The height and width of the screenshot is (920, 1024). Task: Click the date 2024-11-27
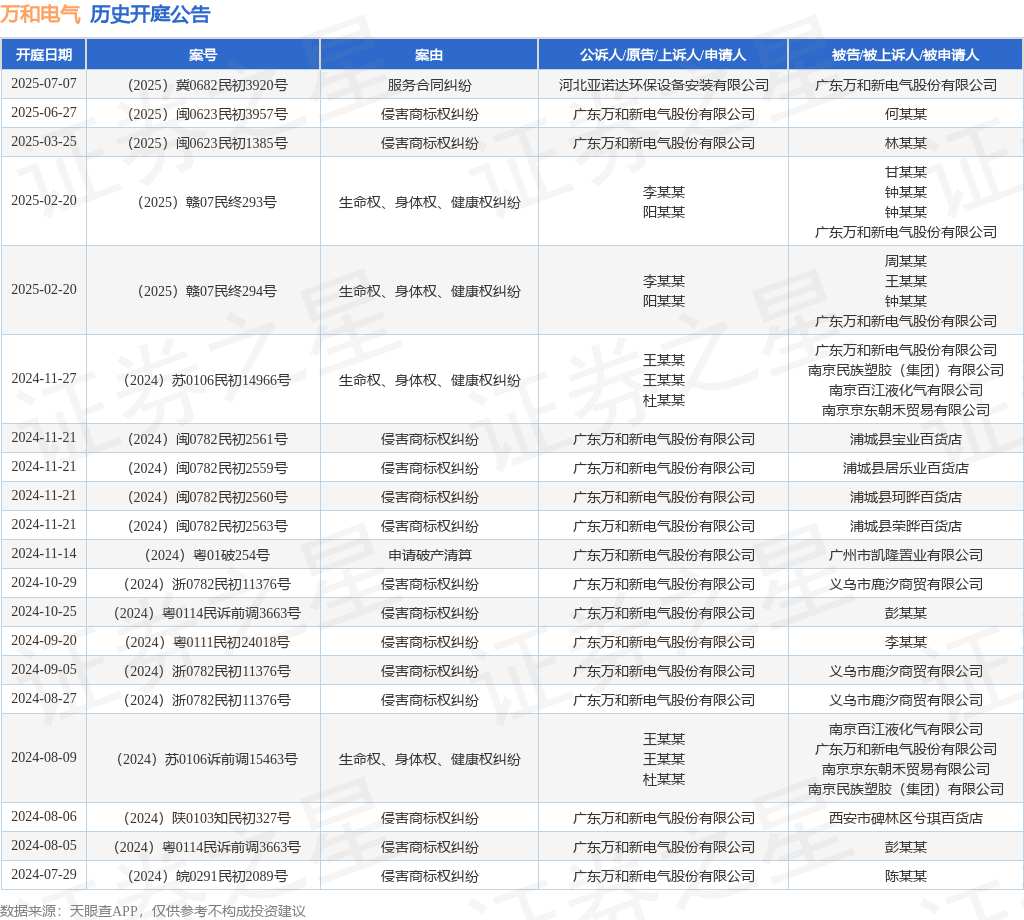click(x=44, y=379)
